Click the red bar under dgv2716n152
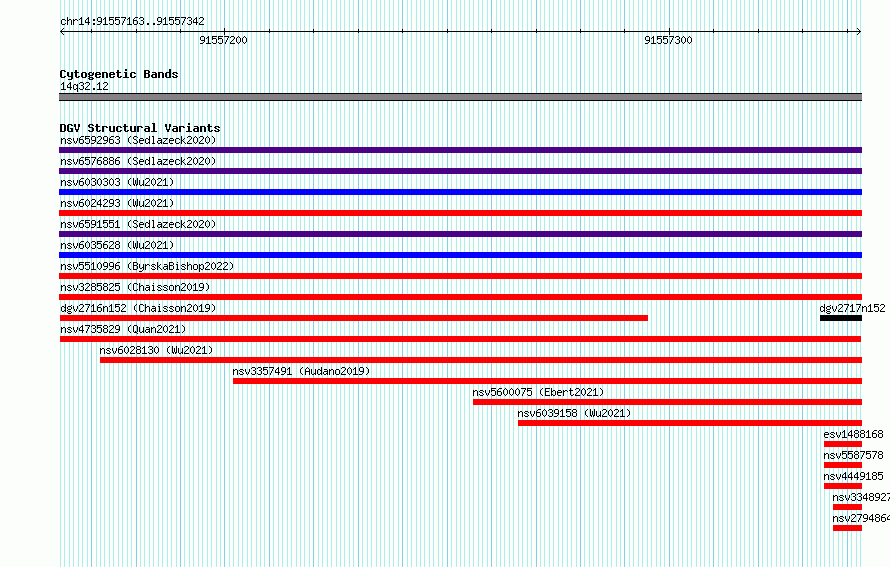 click(x=354, y=318)
